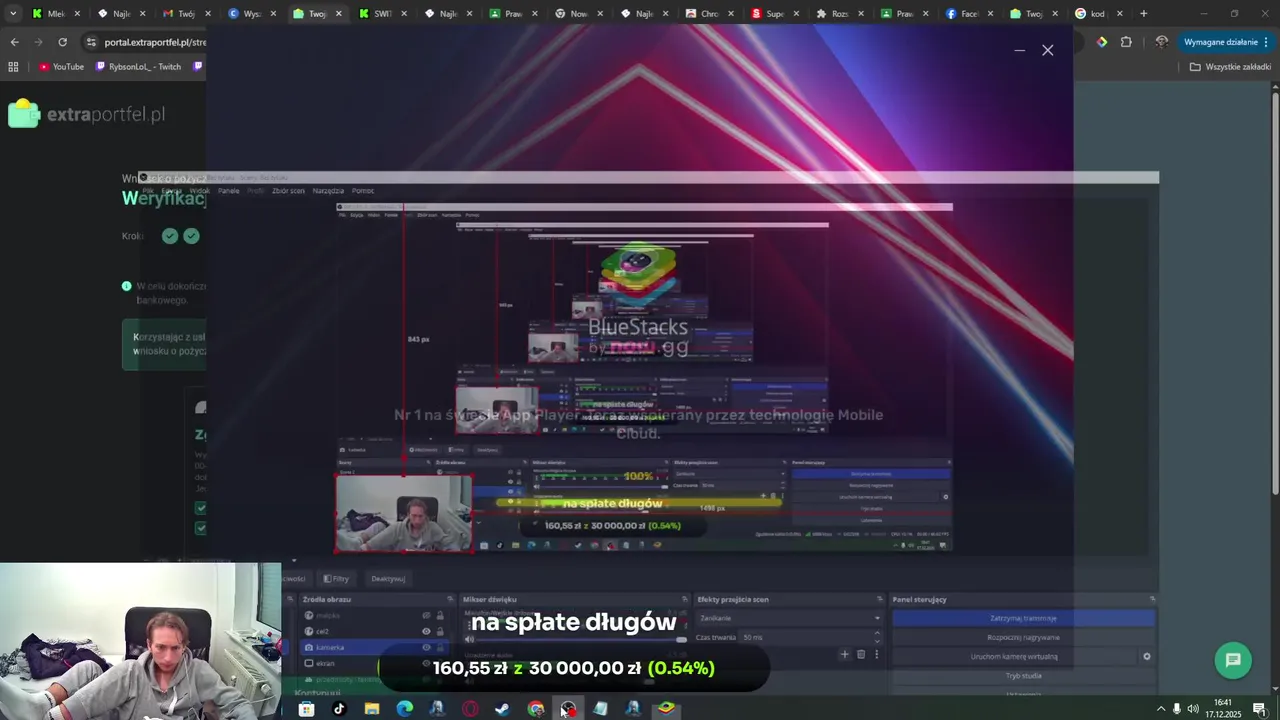Image resolution: width=1280 pixels, height=720 pixels.
Task: Open the Windows notification center icon
Action: (x=1259, y=709)
